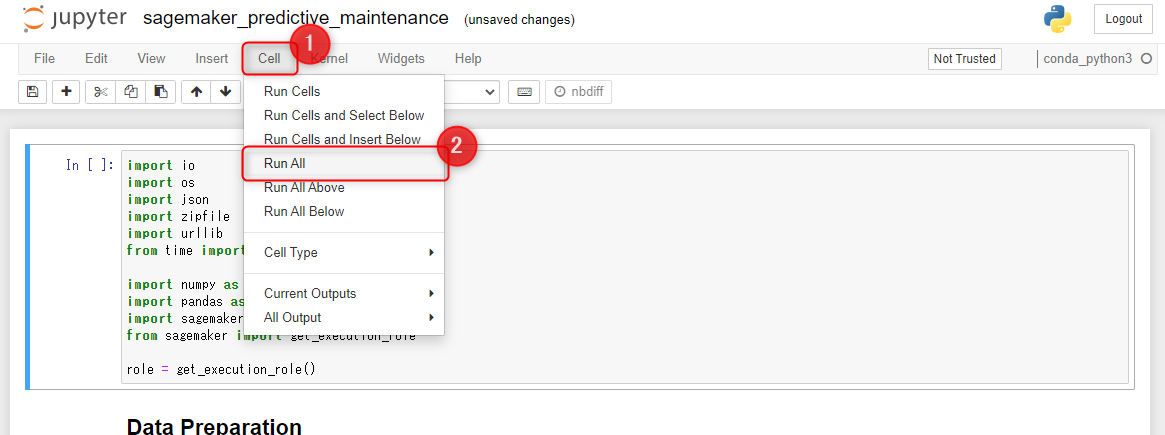This screenshot has height=435, width=1165.
Task: Click the Logout button
Action: tap(1123, 19)
